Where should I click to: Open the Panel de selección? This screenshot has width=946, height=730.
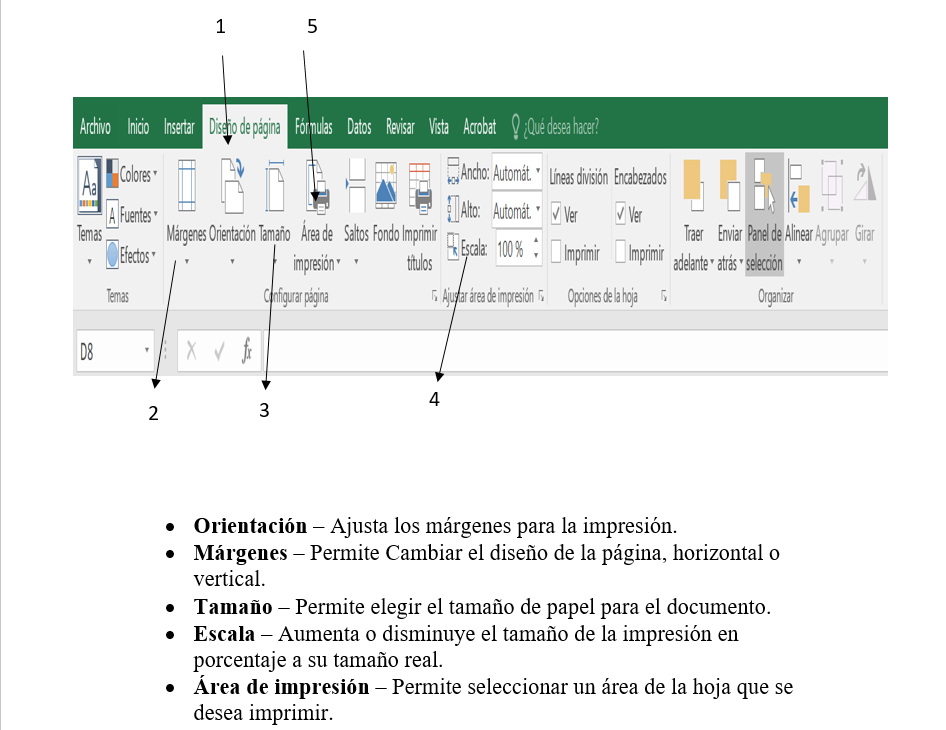764,214
